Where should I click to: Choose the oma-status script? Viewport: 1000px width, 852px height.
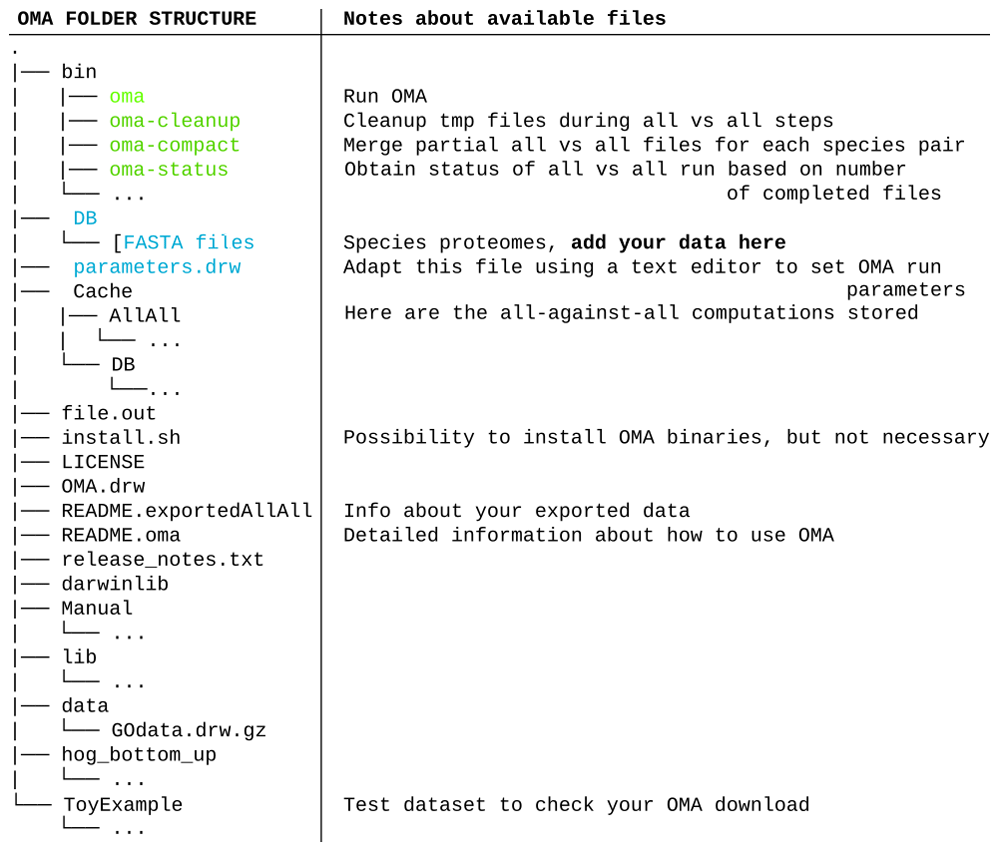coord(169,170)
